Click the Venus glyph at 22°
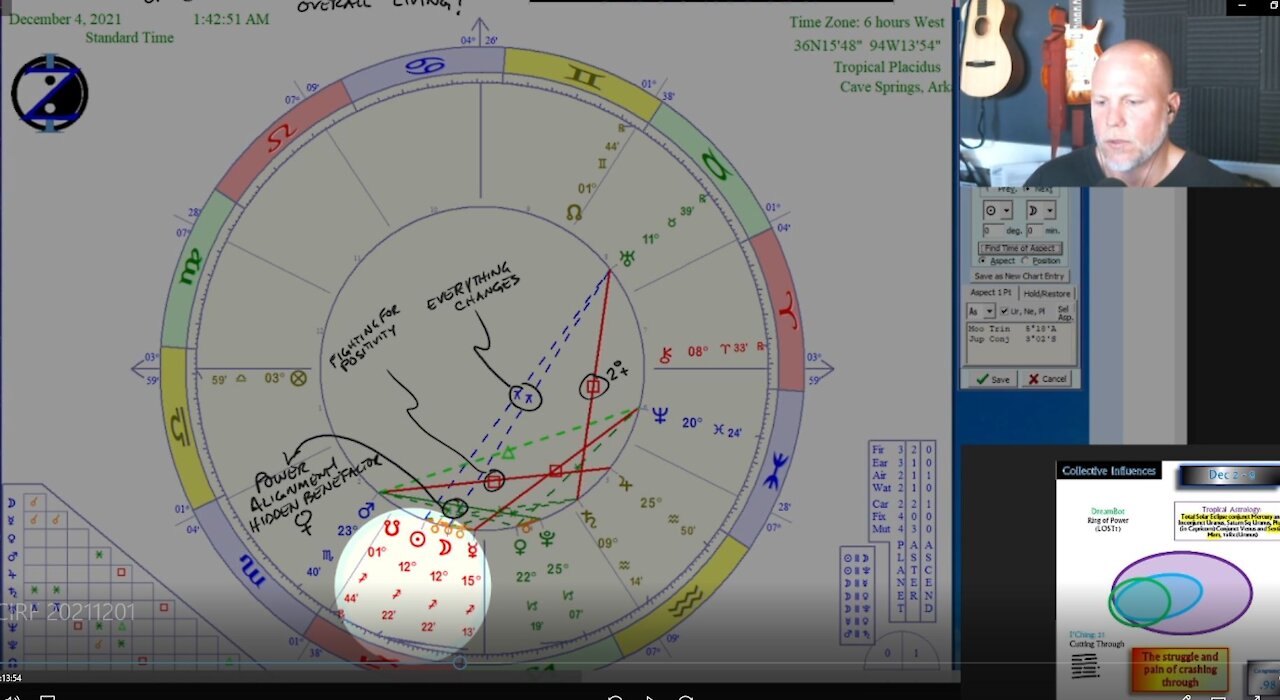1280x700 pixels. 520,546
